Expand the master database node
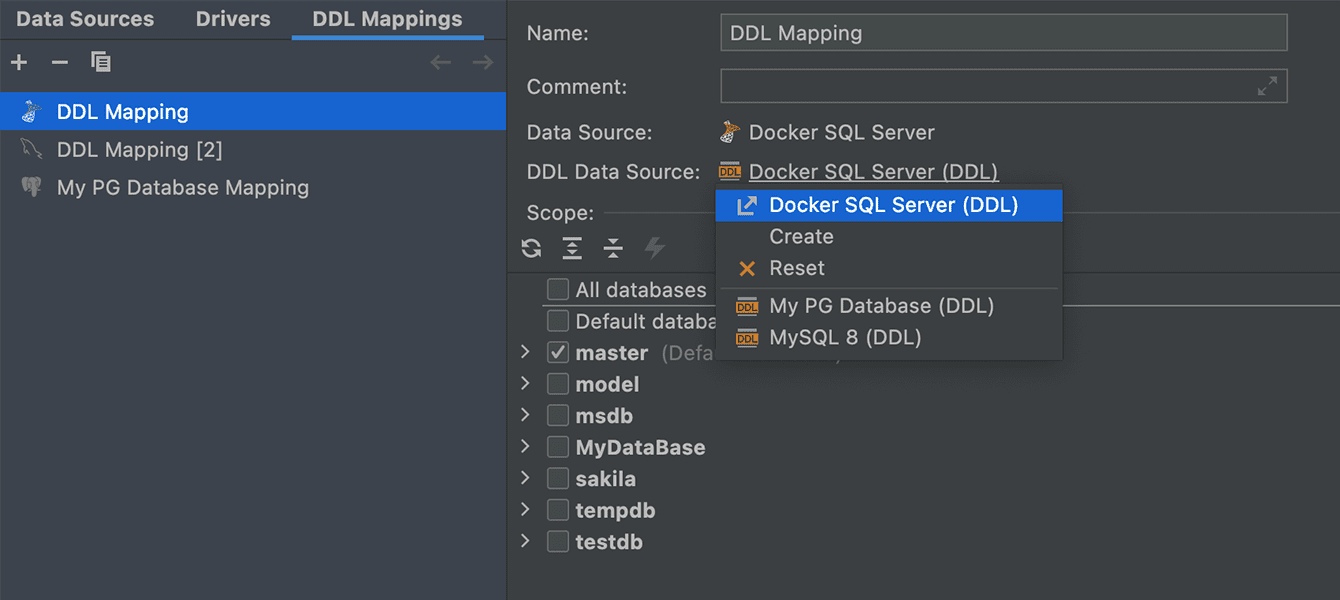The image size is (1340, 600). coord(526,352)
